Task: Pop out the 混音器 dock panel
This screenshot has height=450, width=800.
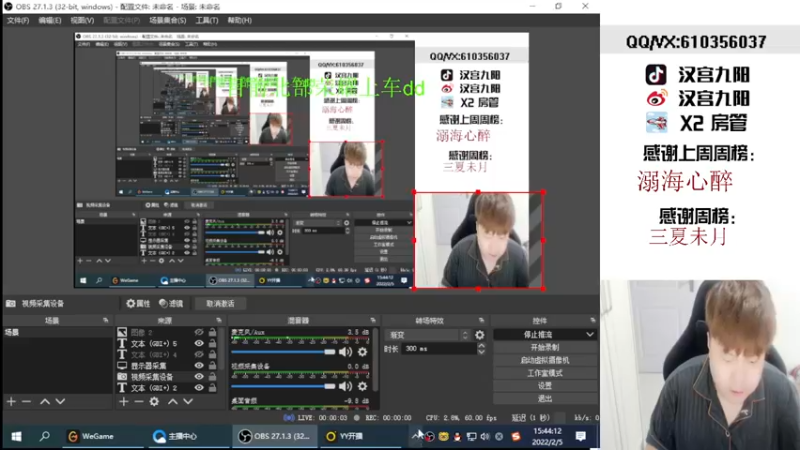Action: click(373, 320)
